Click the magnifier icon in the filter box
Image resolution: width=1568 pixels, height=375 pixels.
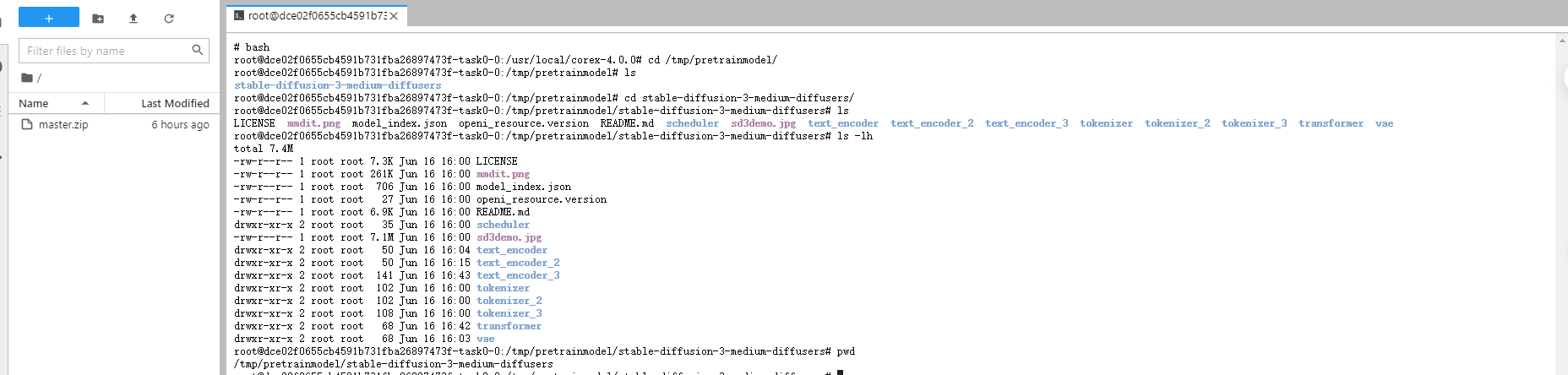coord(198,51)
